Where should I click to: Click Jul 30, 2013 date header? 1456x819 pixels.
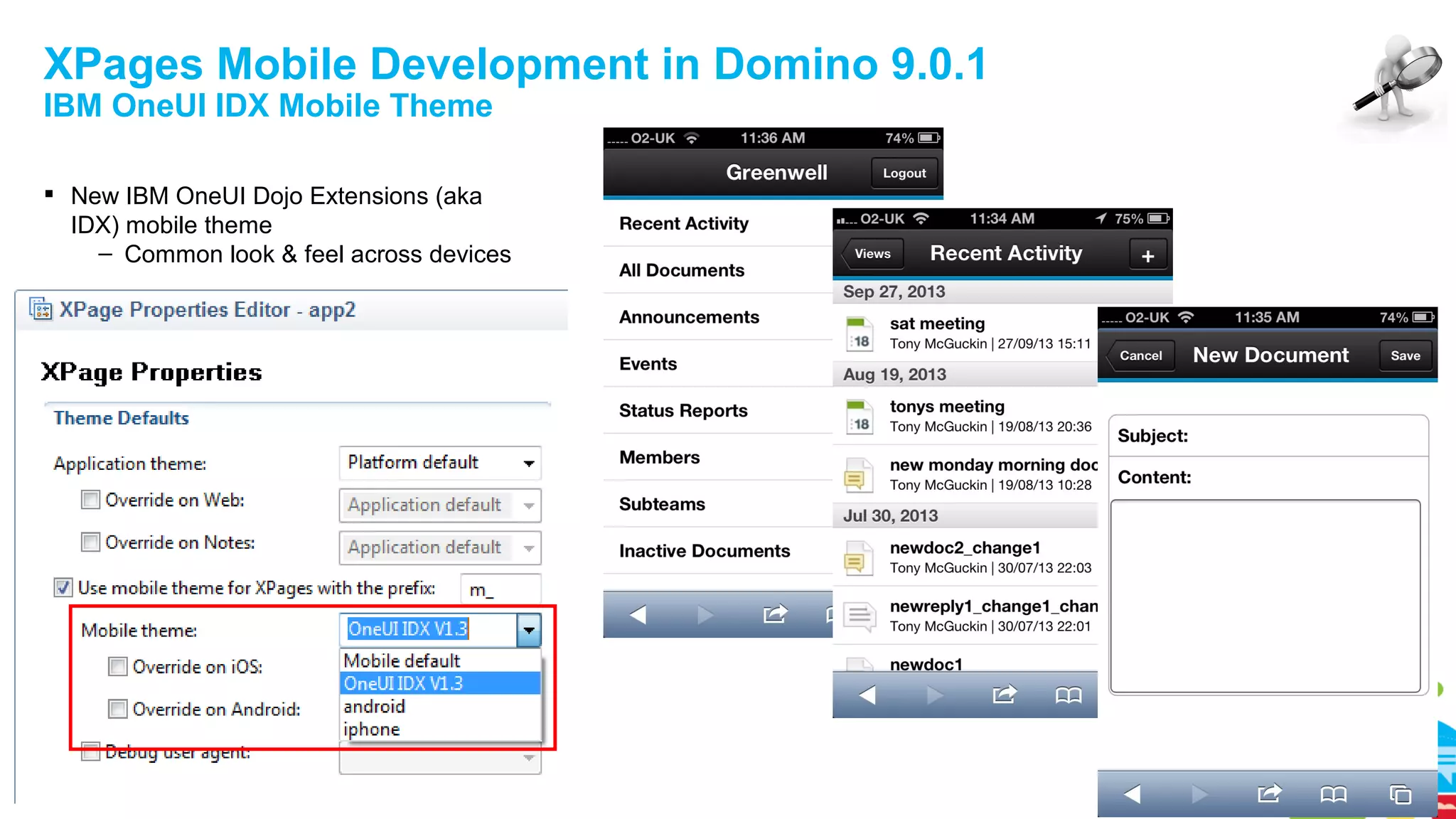[965, 516]
